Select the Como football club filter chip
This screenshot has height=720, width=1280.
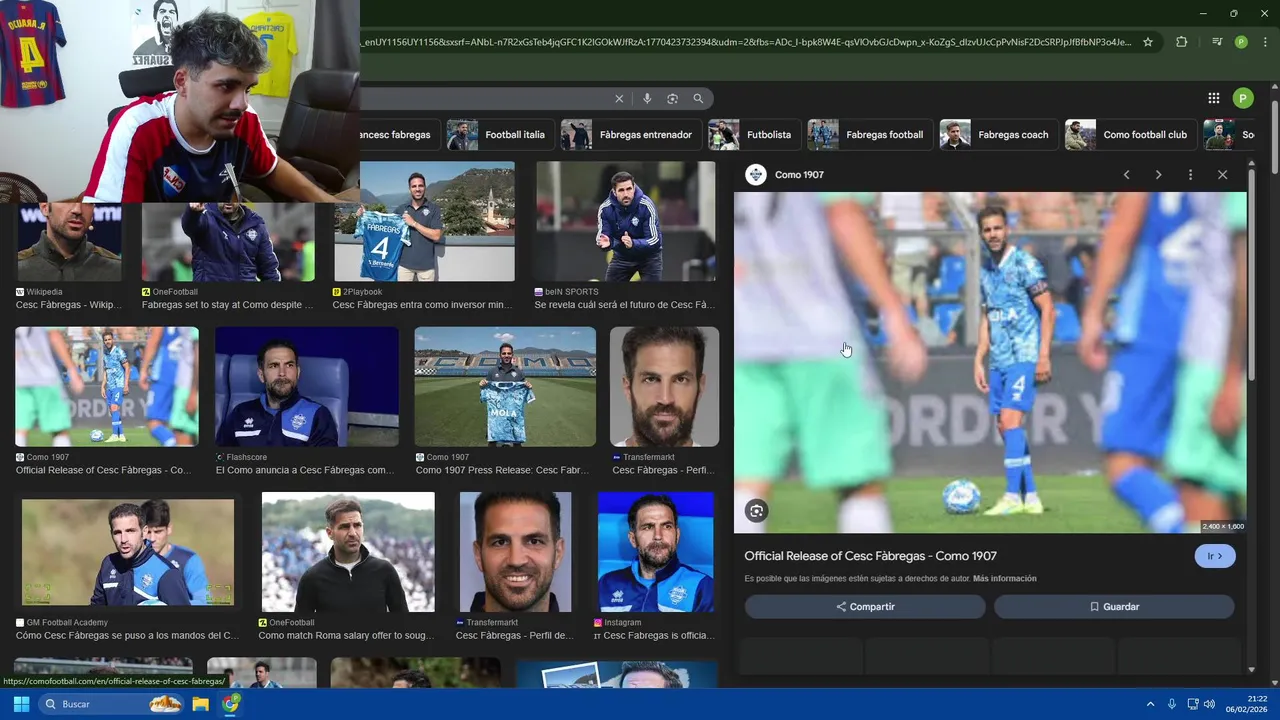tap(1130, 135)
